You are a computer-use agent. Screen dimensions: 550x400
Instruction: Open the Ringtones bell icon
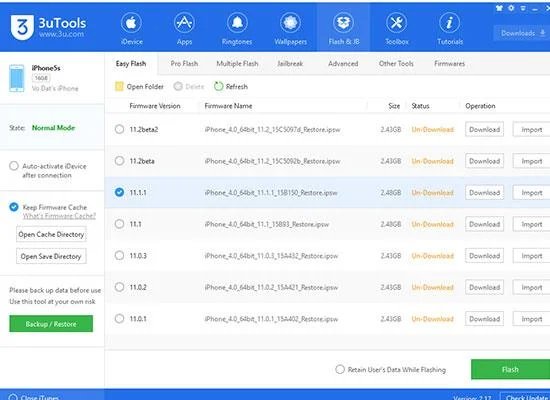237,23
